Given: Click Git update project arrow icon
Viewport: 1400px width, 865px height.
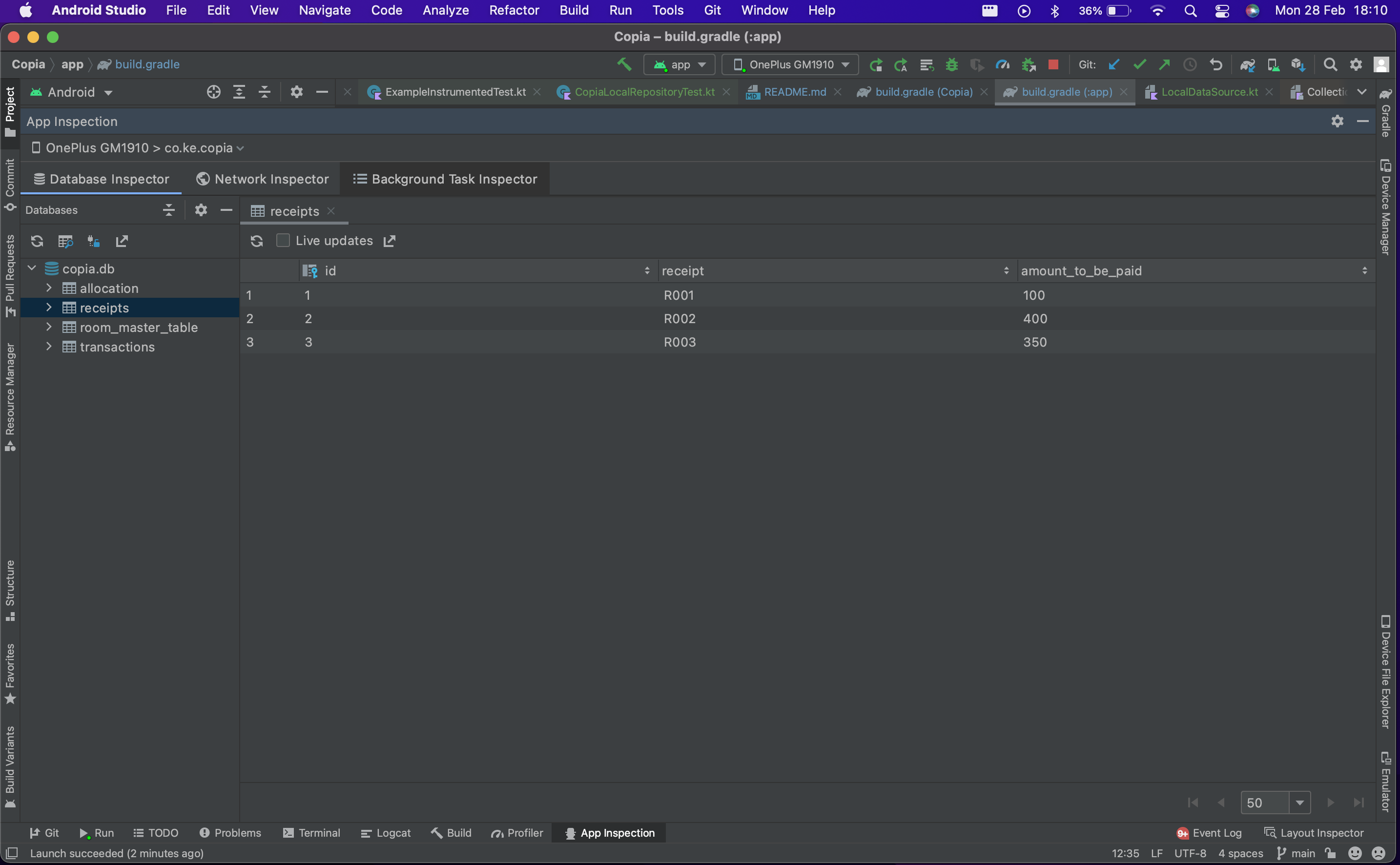Looking at the screenshot, I should 1114,64.
